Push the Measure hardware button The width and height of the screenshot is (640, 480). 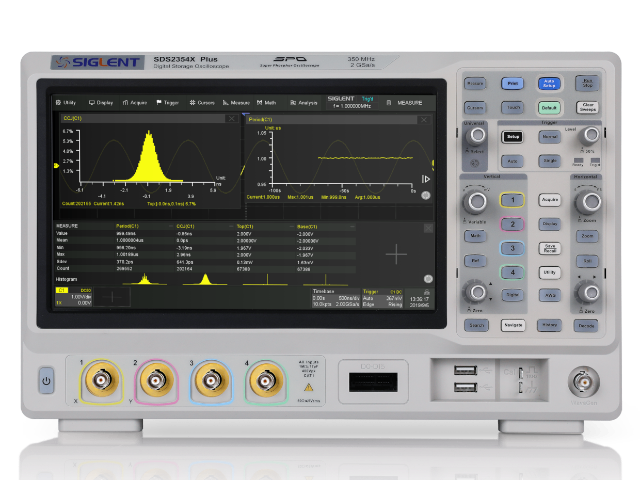click(x=475, y=84)
